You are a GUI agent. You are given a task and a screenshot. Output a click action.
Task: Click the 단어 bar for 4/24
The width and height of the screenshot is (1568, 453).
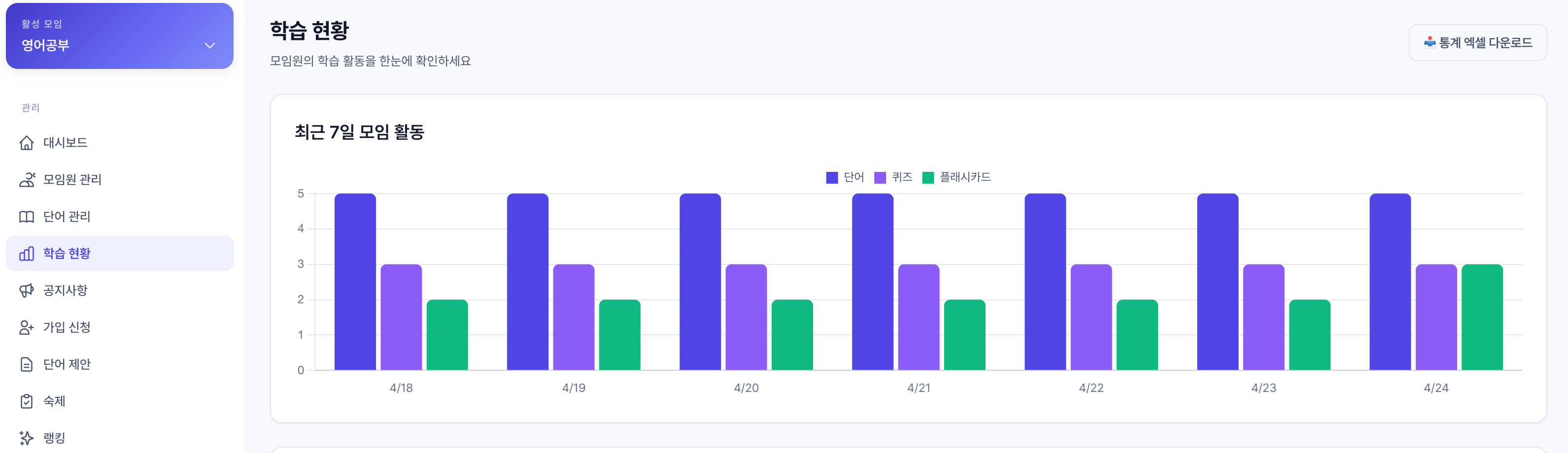[x=1390, y=282]
